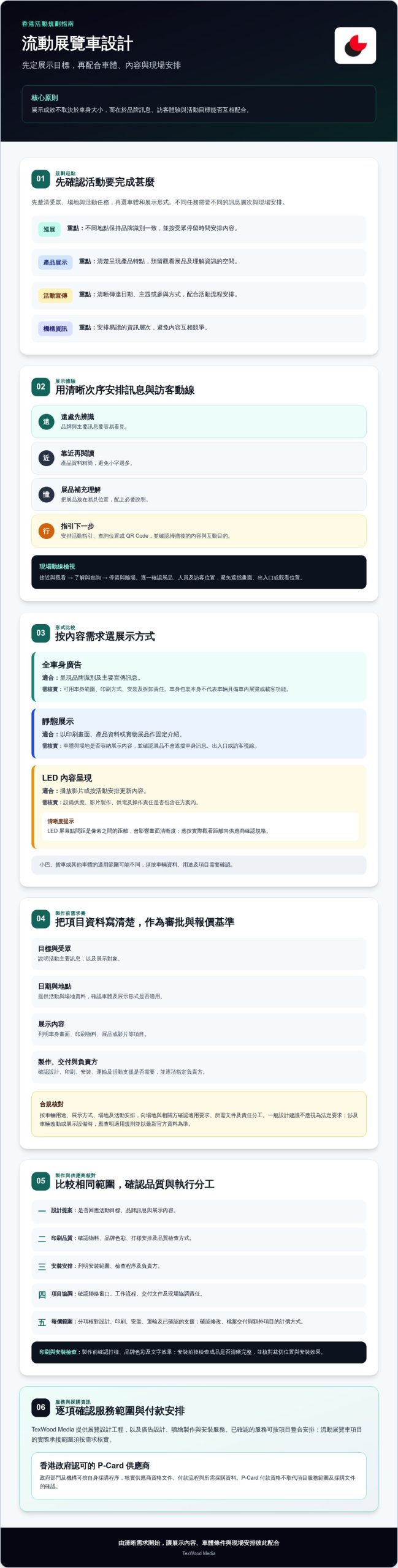Select the 產品展示 tag
The height and width of the screenshot is (1568, 398).
click(55, 262)
